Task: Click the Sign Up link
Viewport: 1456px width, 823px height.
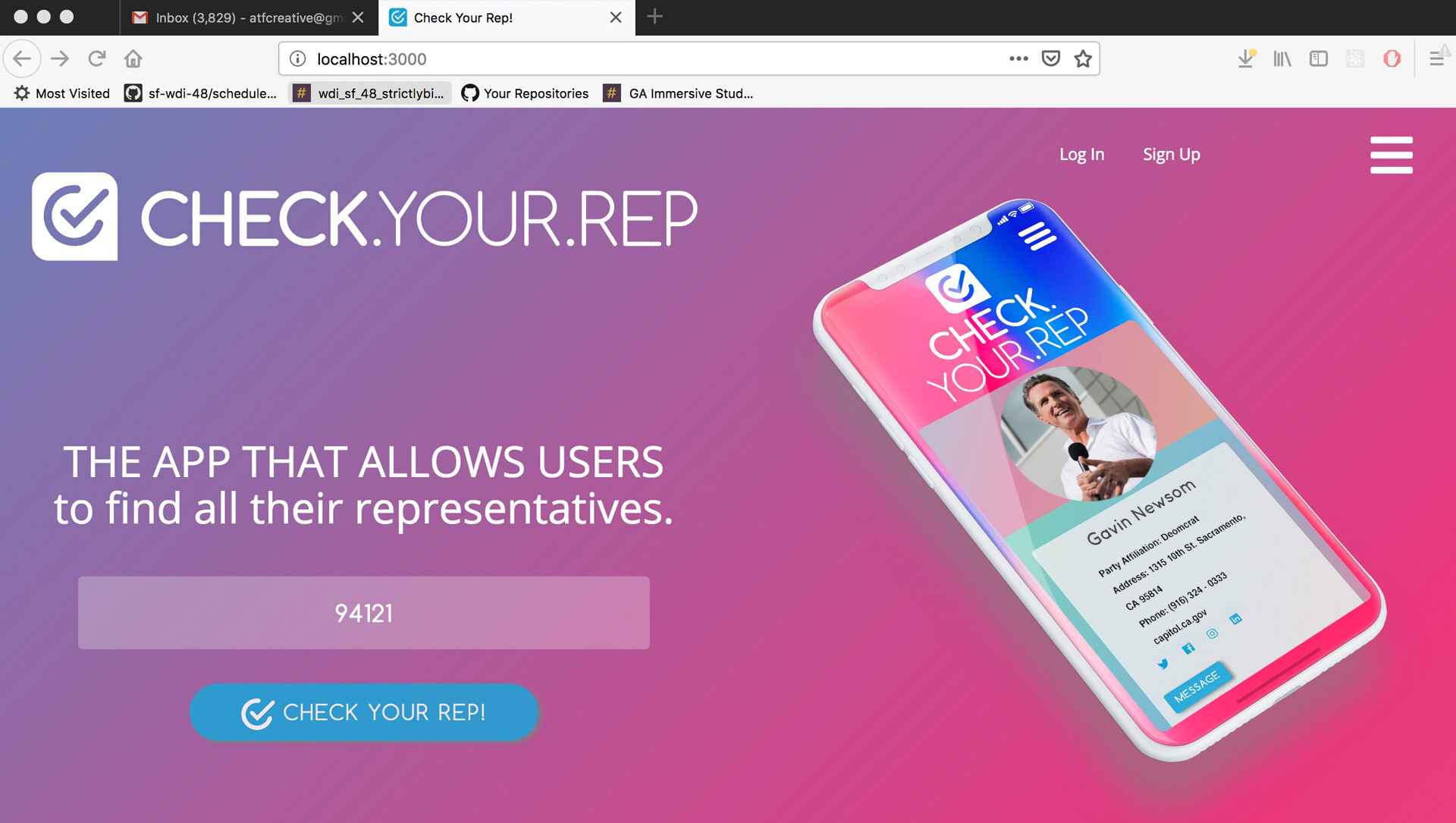Action: pyautogui.click(x=1172, y=154)
